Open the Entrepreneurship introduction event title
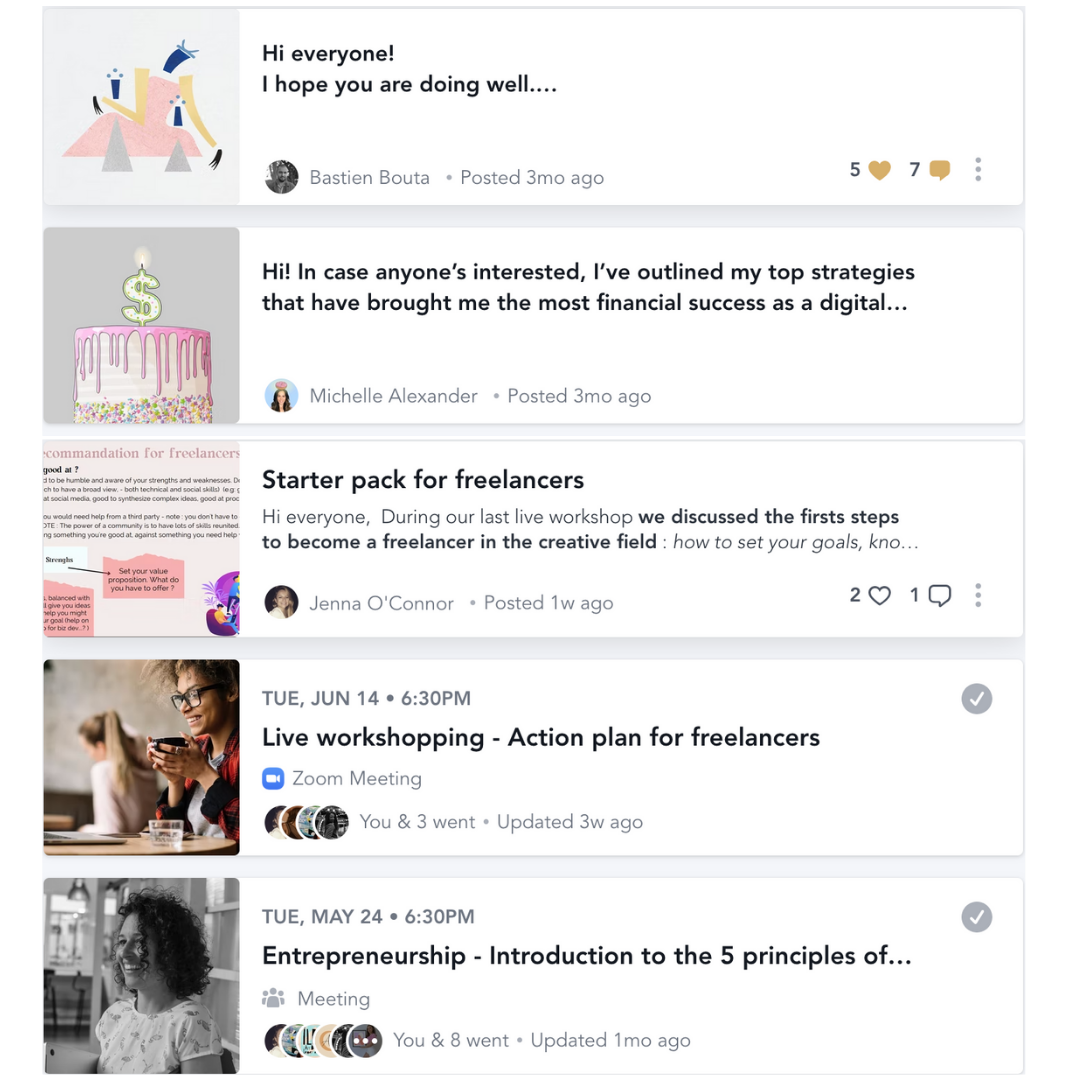This screenshot has height=1080, width=1080. tap(587, 956)
